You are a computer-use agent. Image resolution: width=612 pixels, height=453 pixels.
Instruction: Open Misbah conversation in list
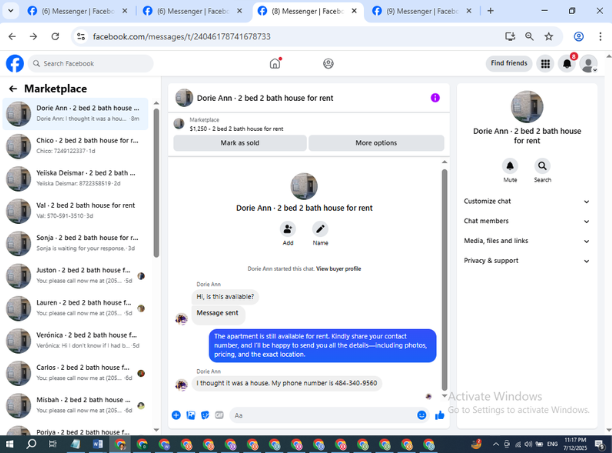point(75,405)
